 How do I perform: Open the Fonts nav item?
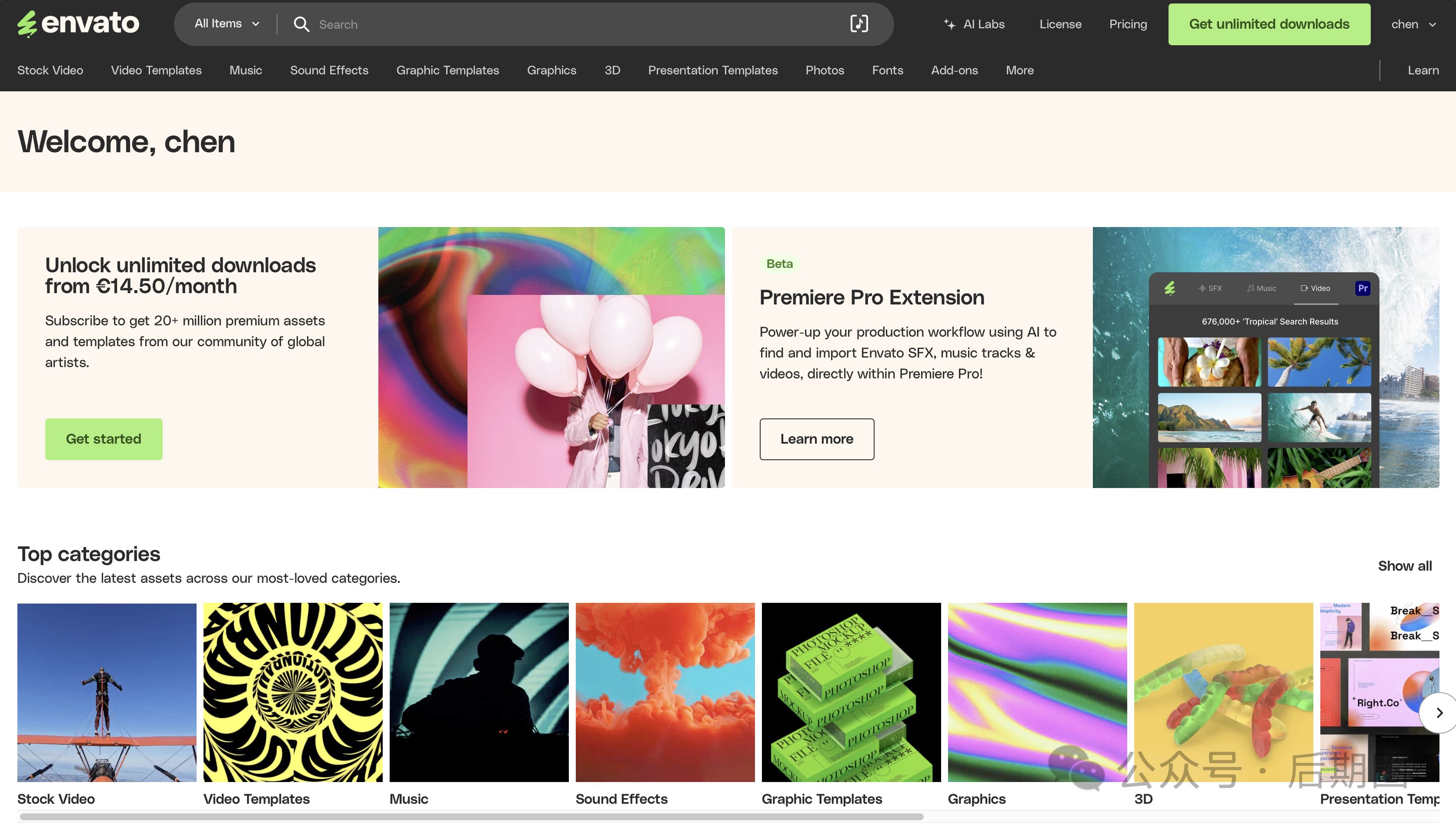pyautogui.click(x=887, y=70)
